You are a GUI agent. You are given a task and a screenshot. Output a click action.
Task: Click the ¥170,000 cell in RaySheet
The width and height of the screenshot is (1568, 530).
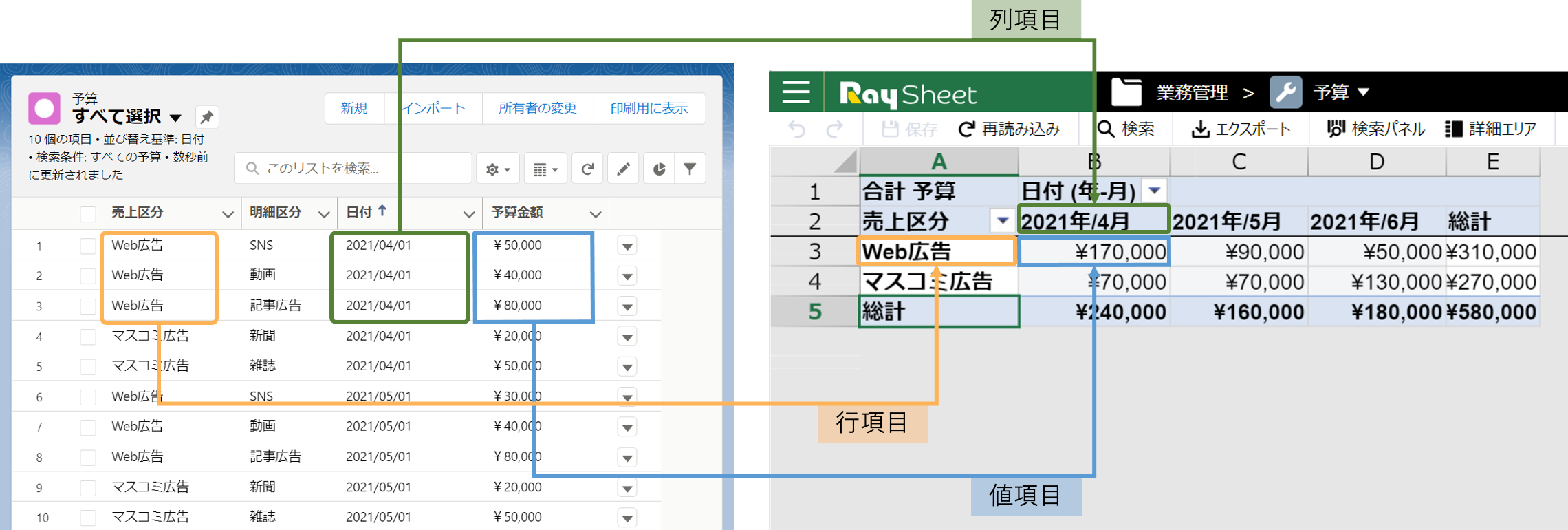coord(1093,251)
